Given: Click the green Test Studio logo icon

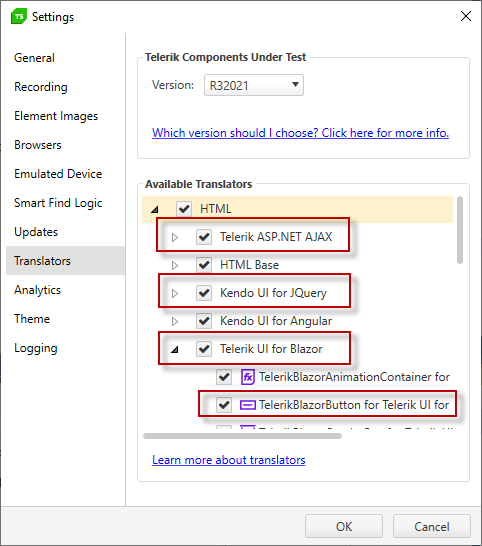Looking at the screenshot, I should pos(19,16).
